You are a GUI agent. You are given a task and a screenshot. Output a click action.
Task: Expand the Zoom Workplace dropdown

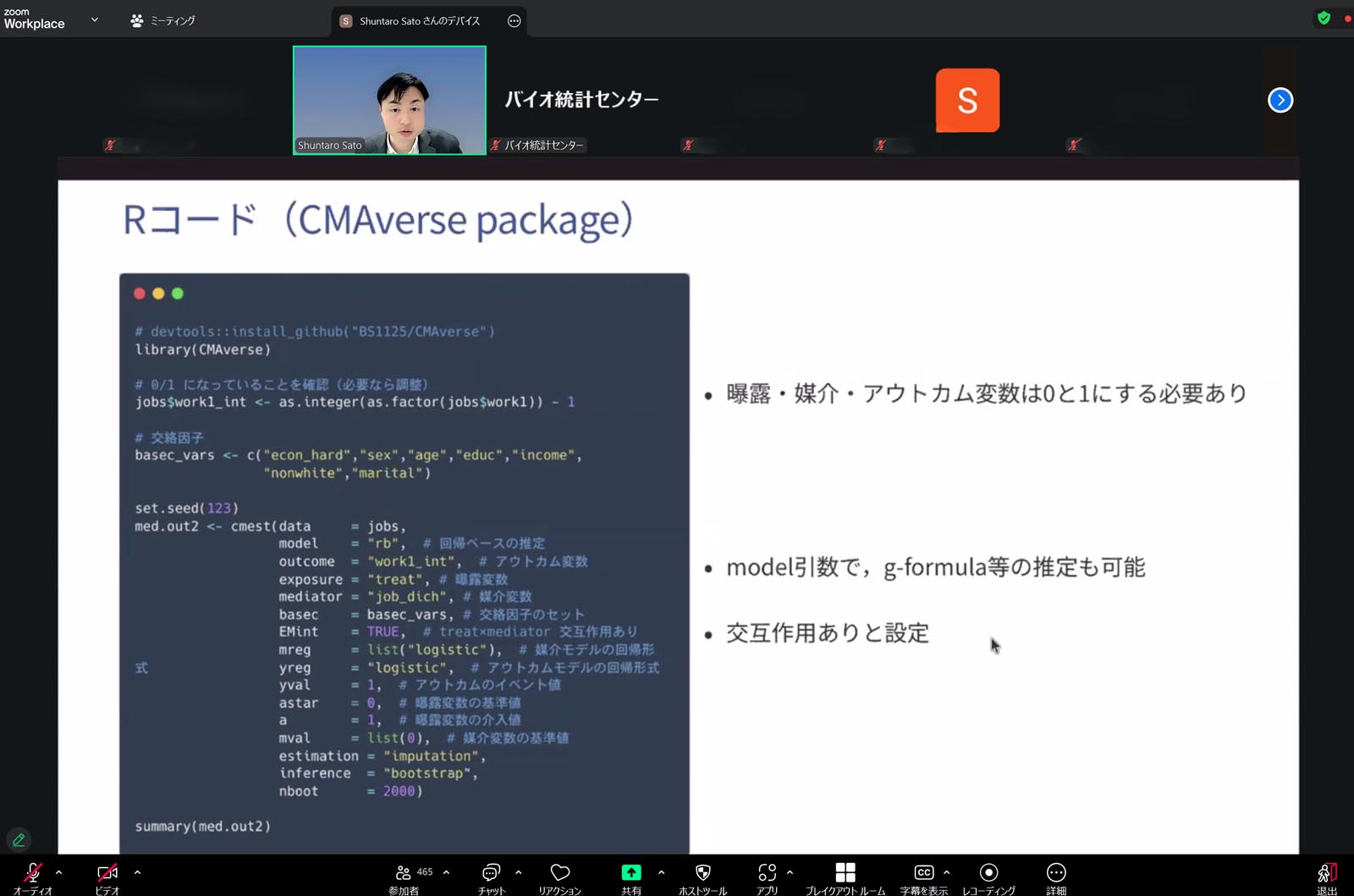[94, 19]
